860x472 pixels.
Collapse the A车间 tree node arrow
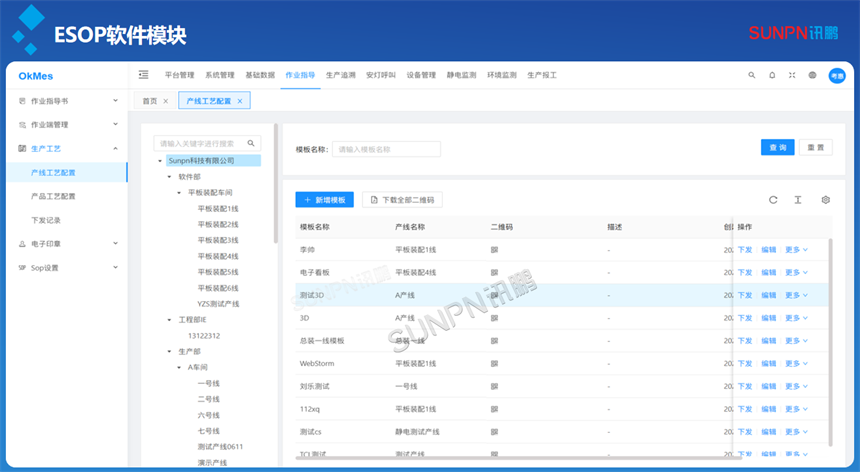point(179,367)
